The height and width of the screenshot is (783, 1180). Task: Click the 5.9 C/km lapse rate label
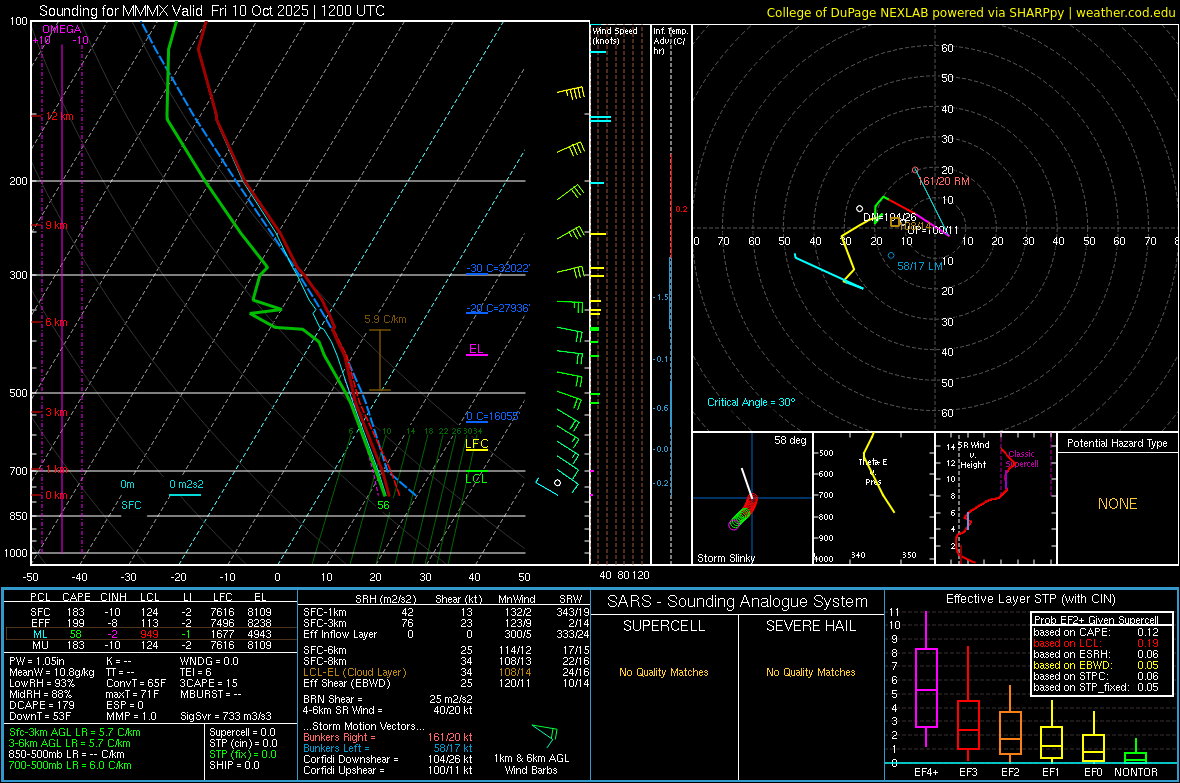(385, 319)
